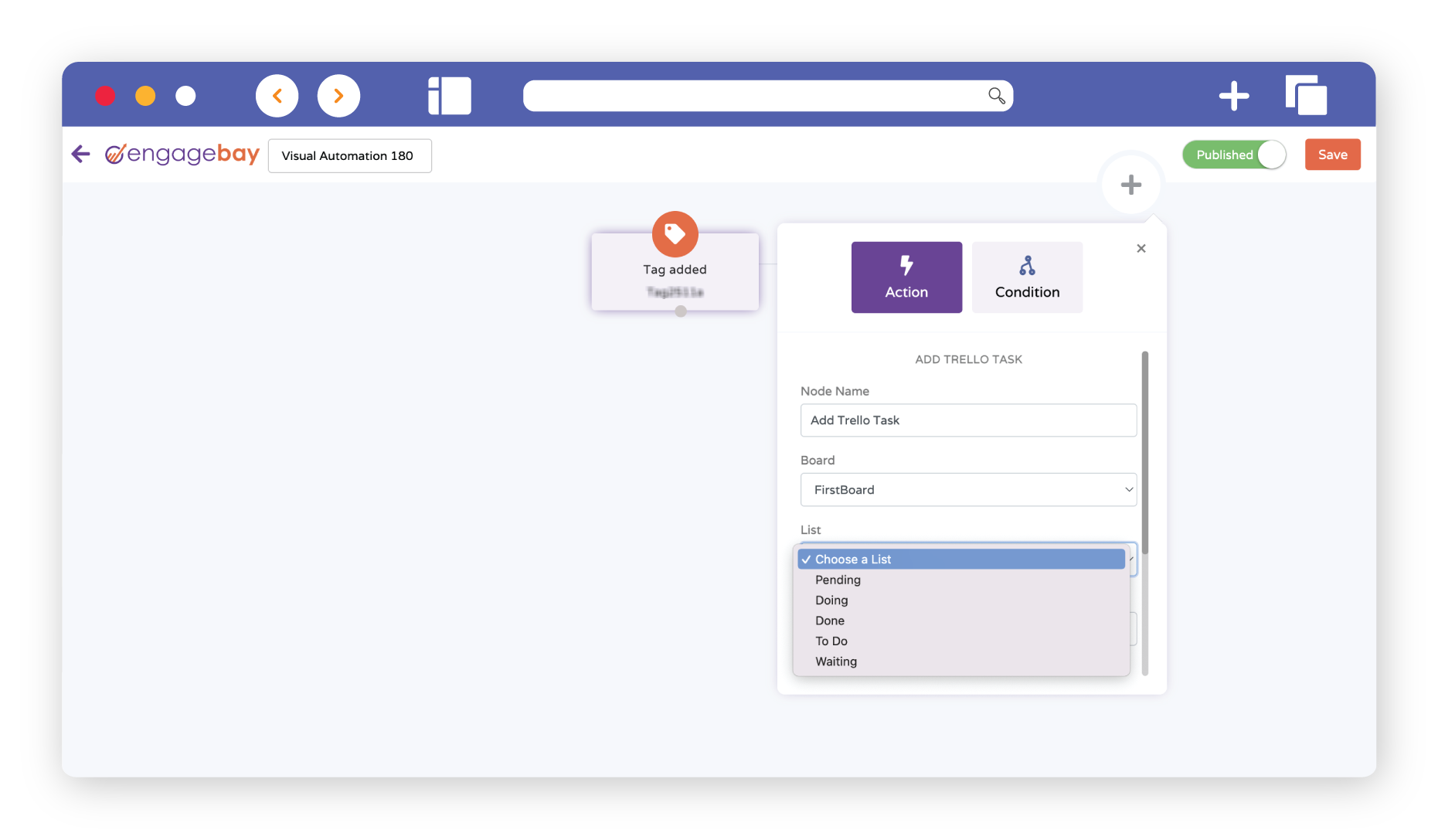Switch to the Action tab
The image size is (1438, 840).
point(906,277)
